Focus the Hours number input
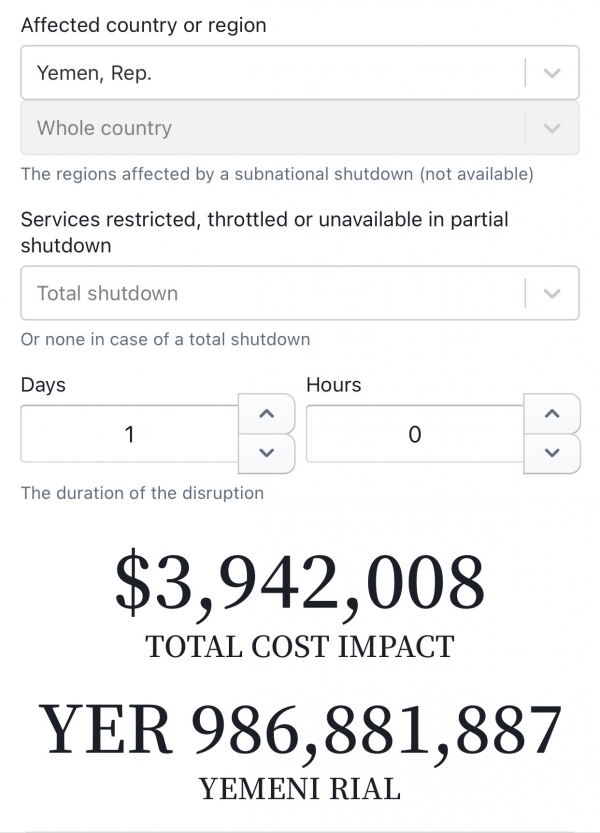Screen dimensions: 600x833 click(414, 434)
